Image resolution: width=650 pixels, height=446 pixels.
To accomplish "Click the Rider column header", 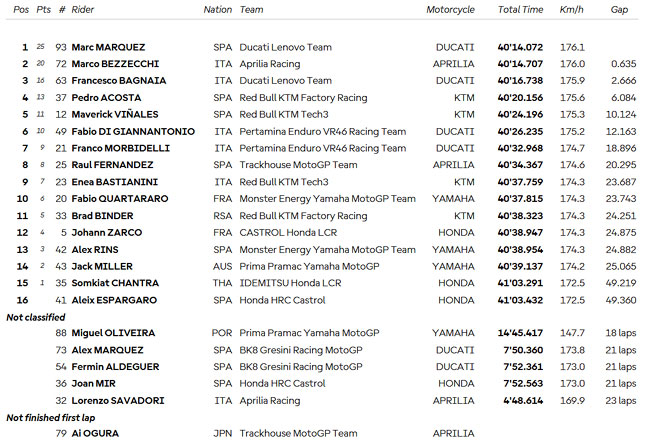I will click(x=83, y=10).
